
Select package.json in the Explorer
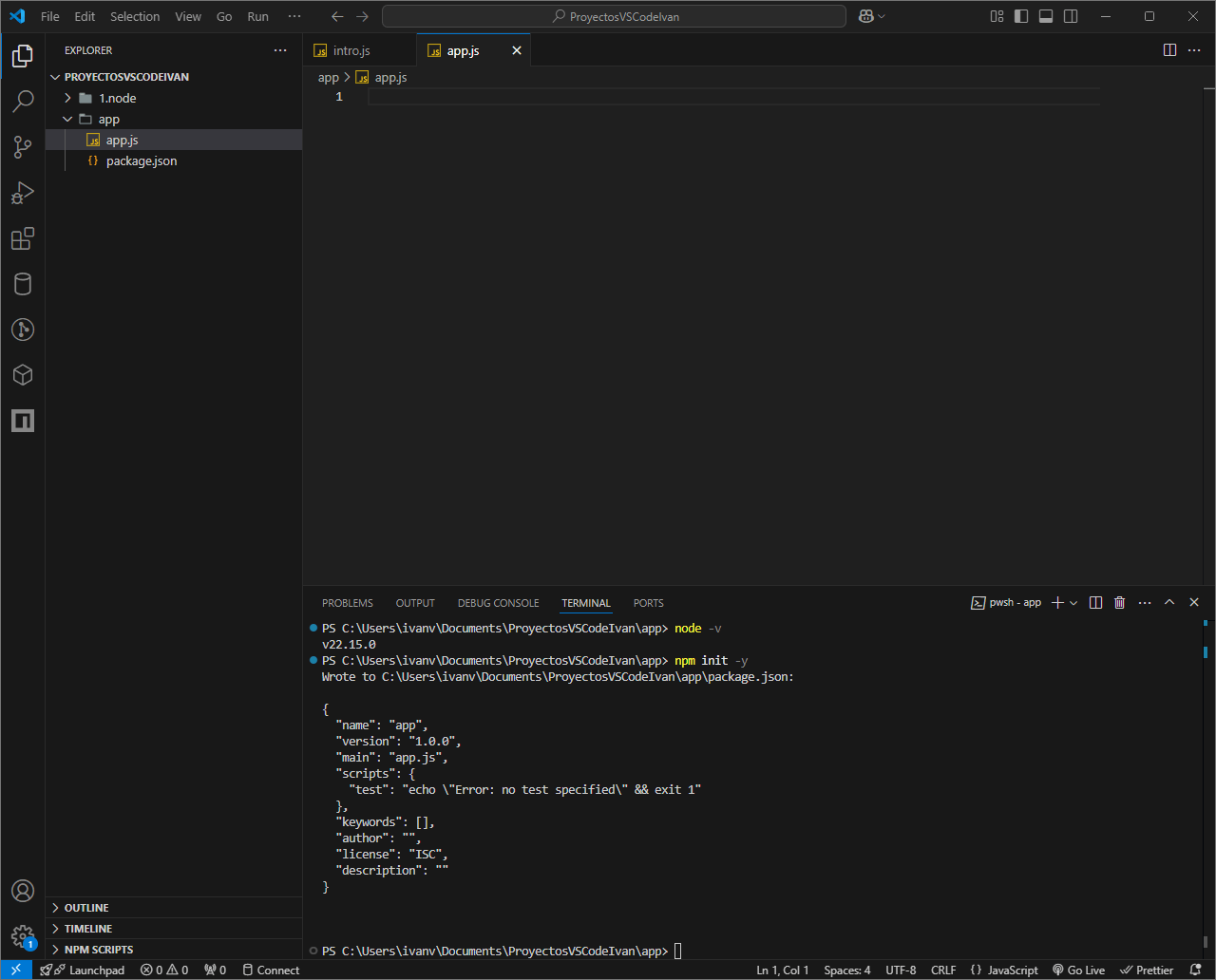pos(140,160)
